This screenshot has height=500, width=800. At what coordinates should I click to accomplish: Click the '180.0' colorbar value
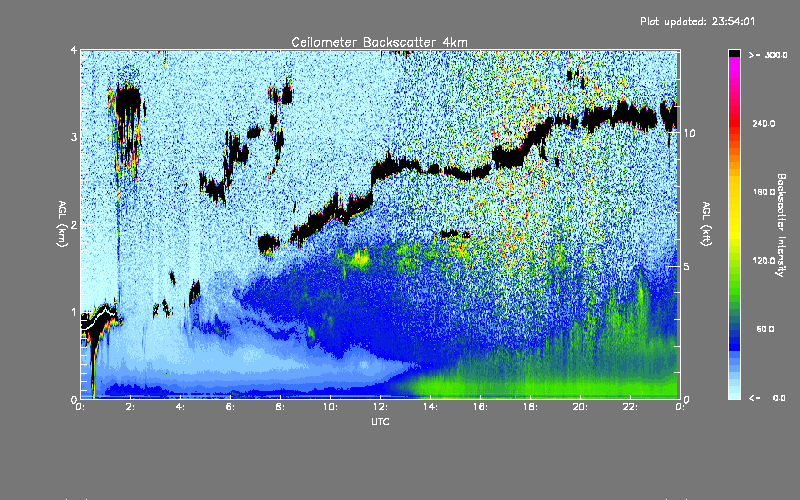pyautogui.click(x=764, y=192)
